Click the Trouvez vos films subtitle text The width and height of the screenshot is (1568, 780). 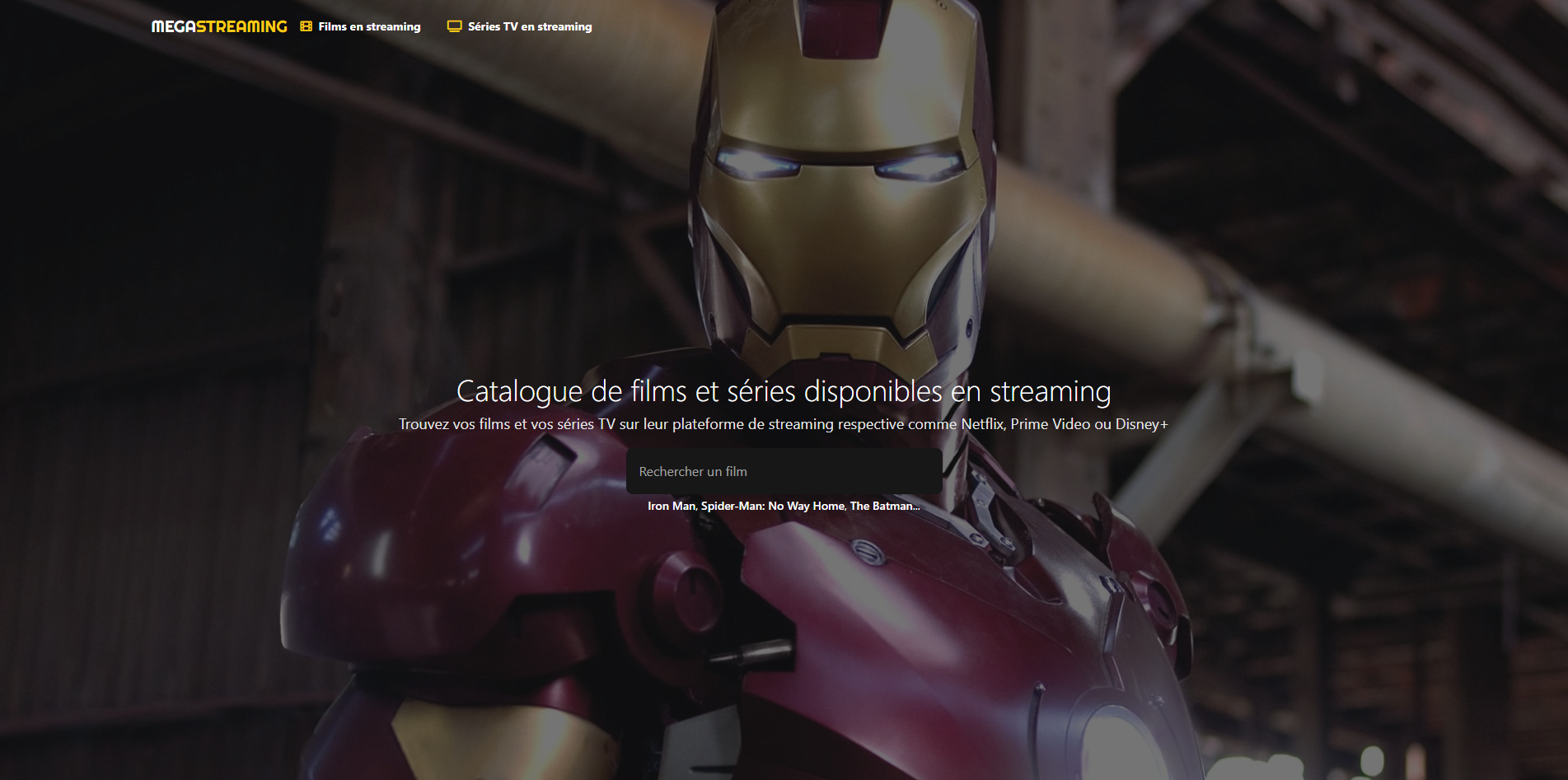pyautogui.click(x=784, y=424)
